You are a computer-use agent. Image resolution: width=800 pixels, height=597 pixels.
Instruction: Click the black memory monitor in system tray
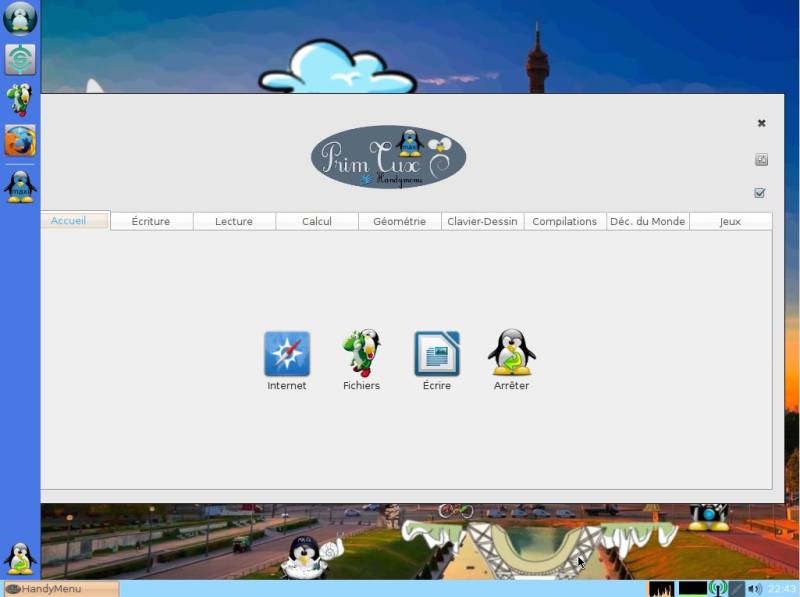coord(692,589)
